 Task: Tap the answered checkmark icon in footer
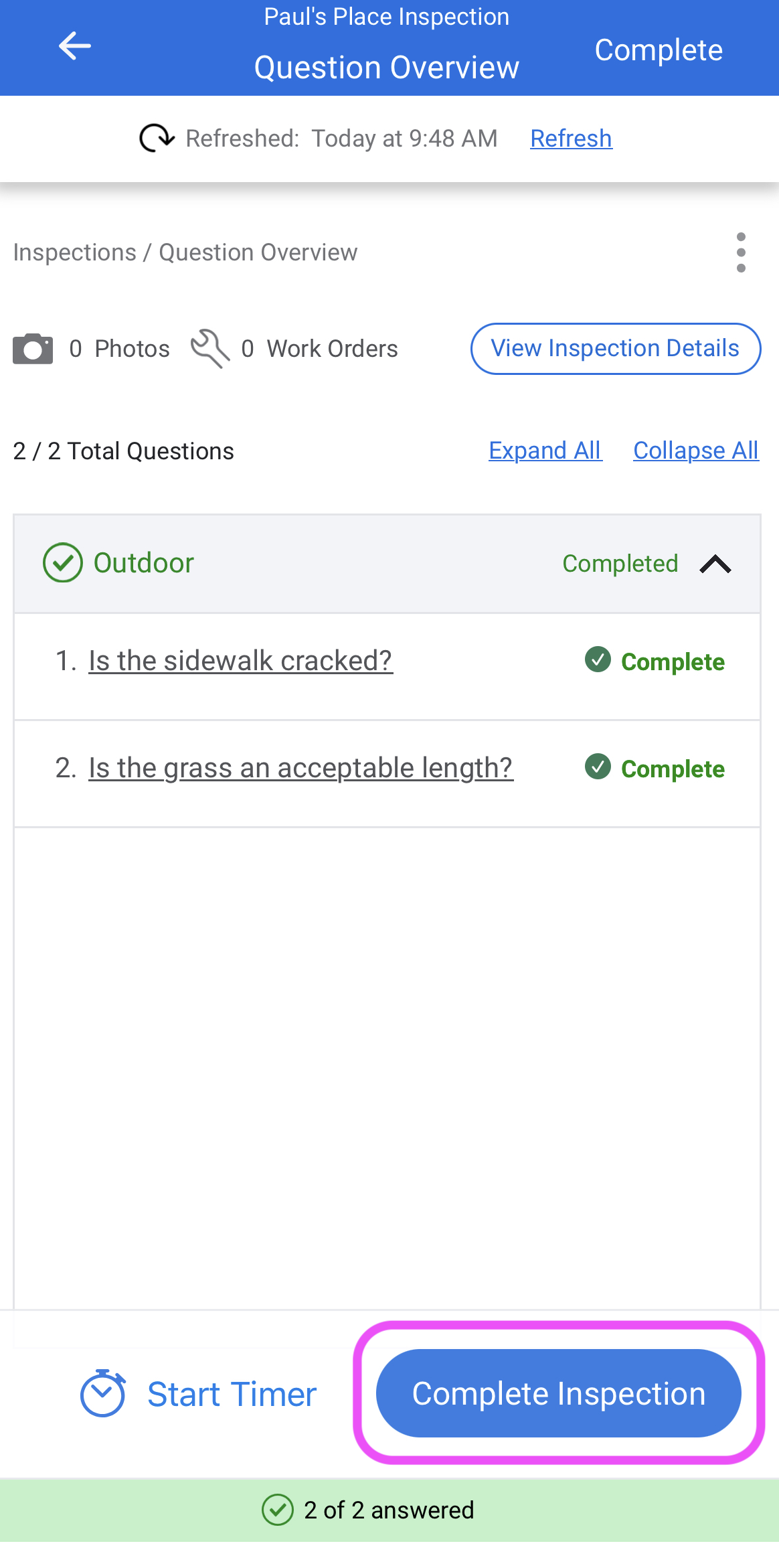click(277, 1510)
